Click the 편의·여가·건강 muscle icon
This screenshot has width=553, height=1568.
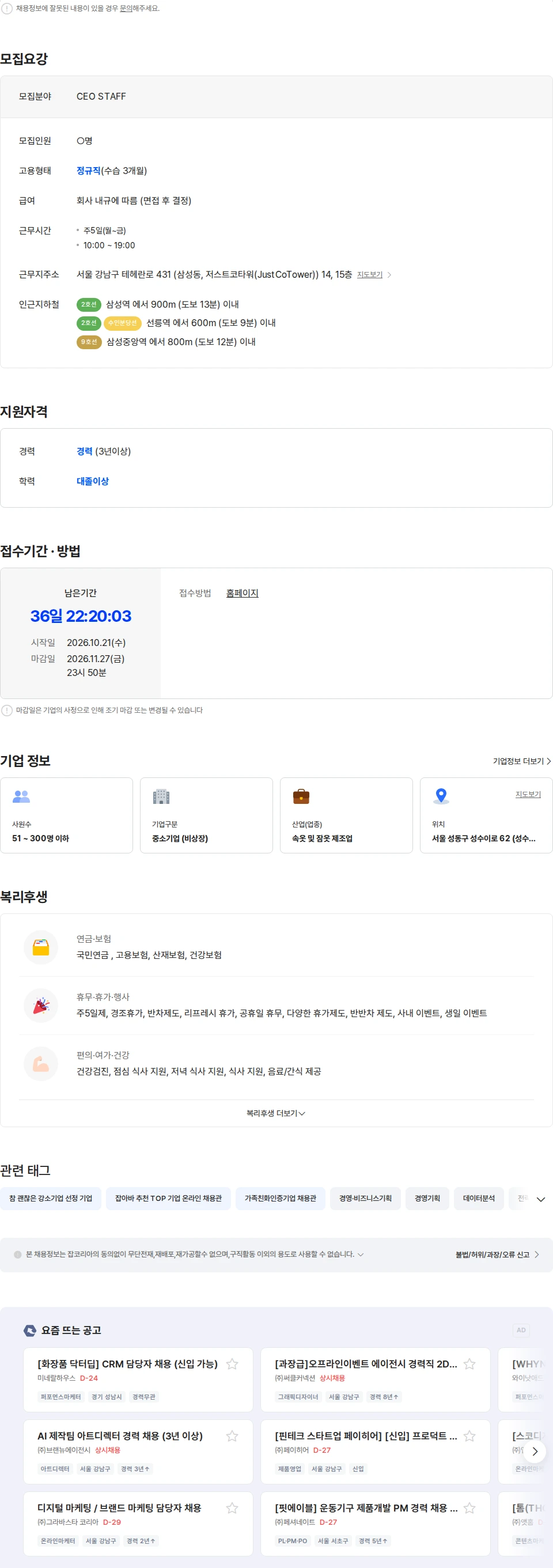(x=41, y=1063)
